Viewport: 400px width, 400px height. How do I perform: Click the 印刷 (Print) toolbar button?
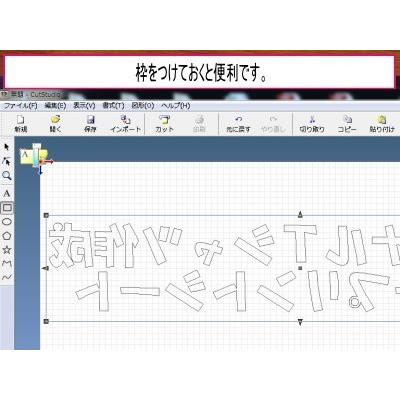click(199, 124)
